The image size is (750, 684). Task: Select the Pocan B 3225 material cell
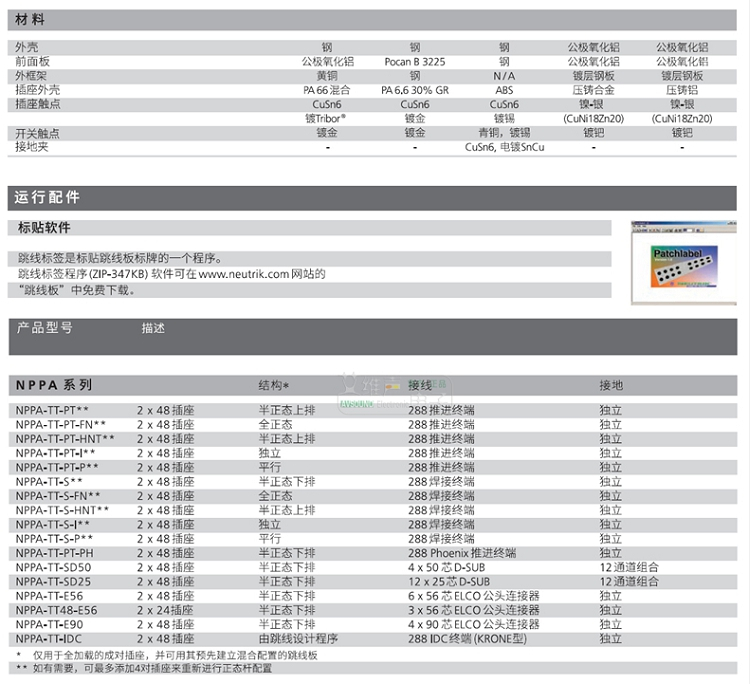tap(415, 62)
